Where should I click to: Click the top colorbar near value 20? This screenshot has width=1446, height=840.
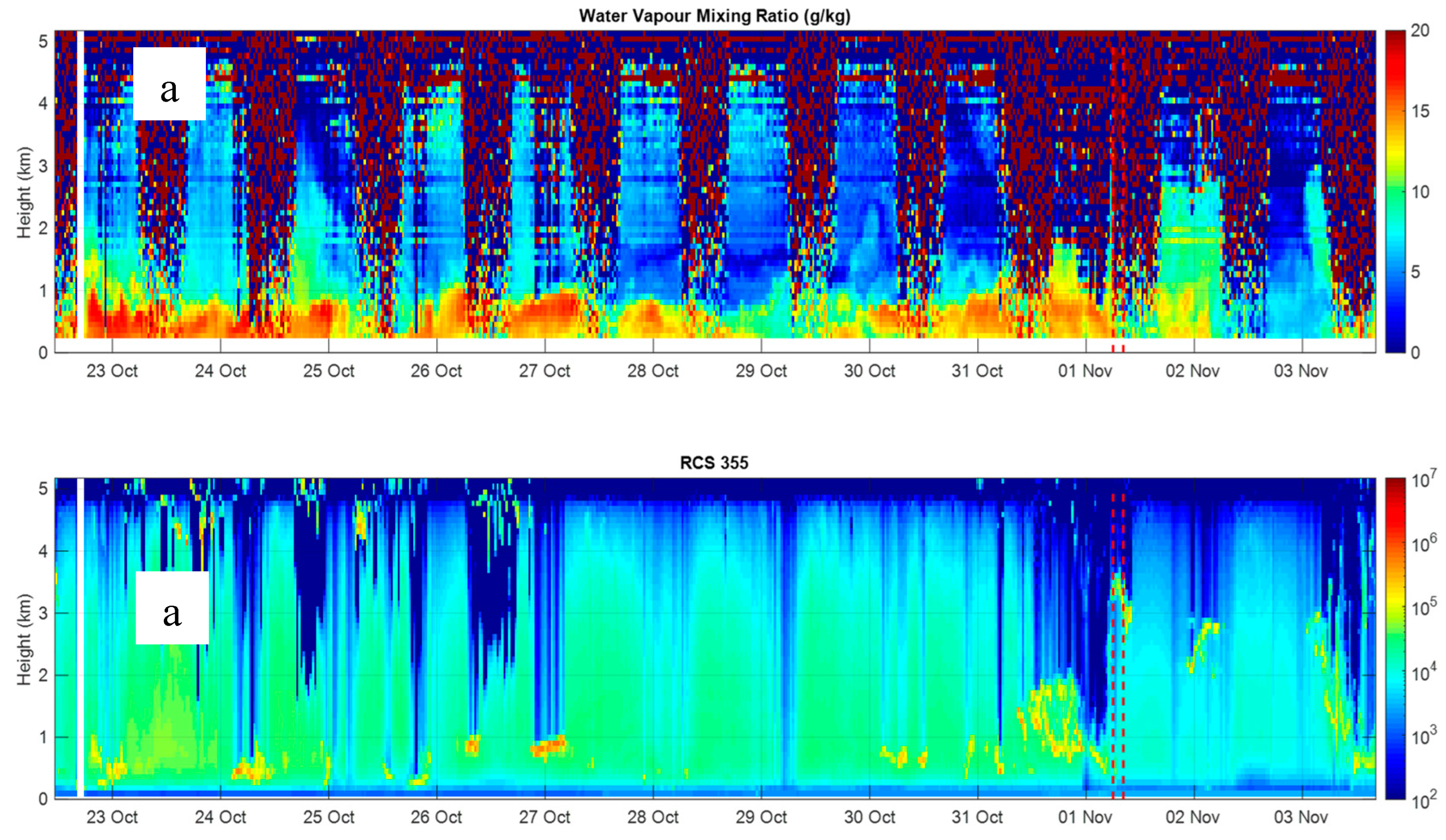[1395, 34]
